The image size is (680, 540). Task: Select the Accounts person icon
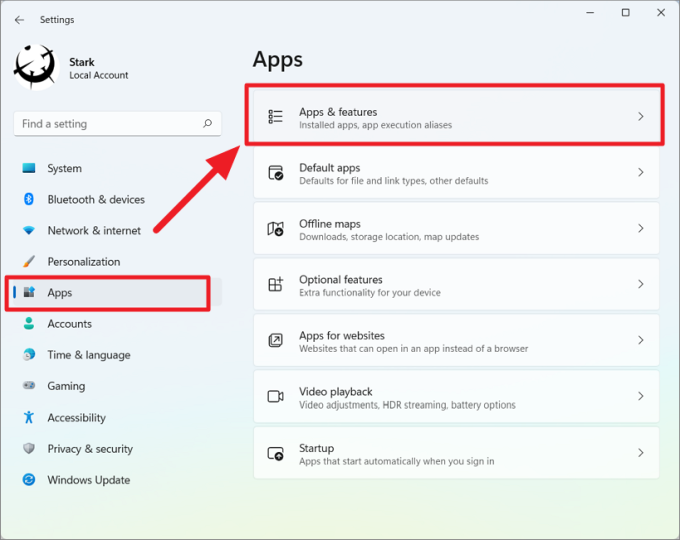pos(29,324)
